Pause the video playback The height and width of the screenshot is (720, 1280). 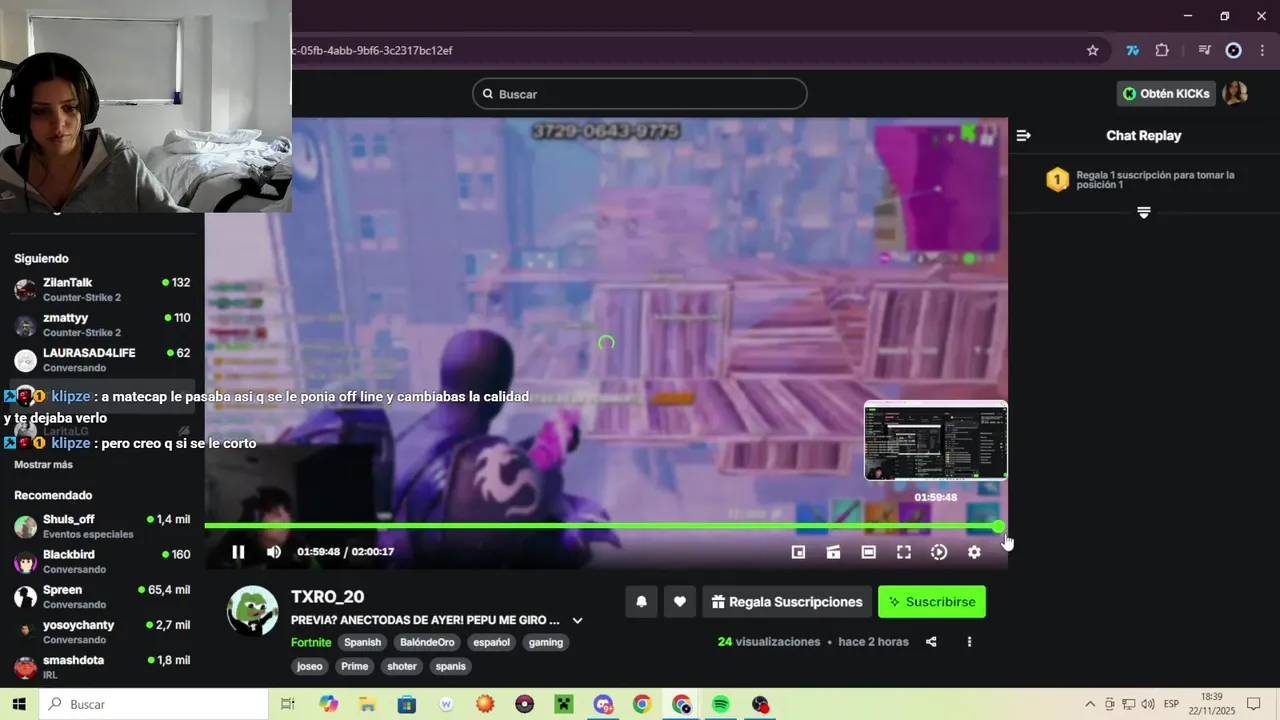tap(238, 552)
